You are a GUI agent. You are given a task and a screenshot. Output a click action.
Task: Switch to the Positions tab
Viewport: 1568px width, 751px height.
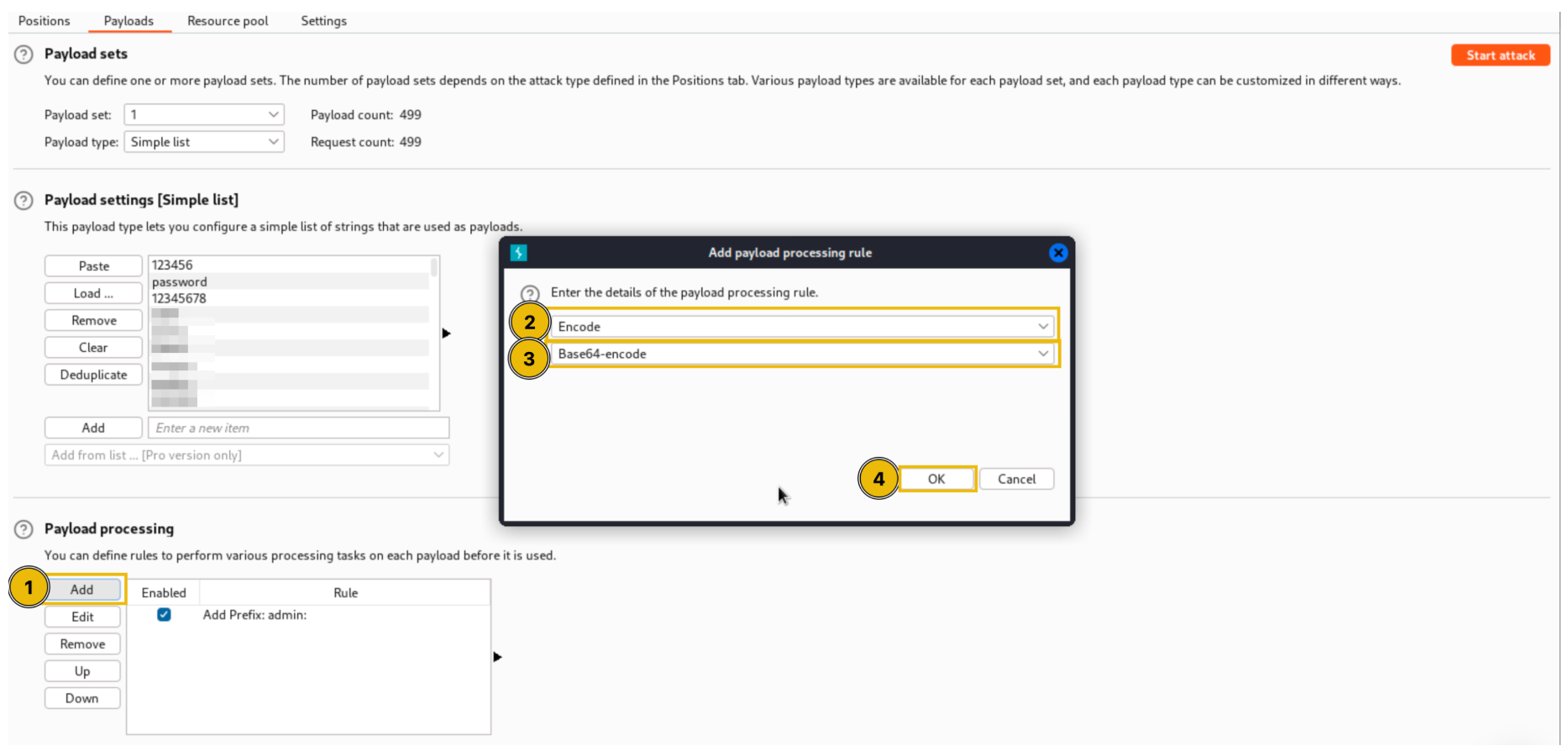coord(45,21)
